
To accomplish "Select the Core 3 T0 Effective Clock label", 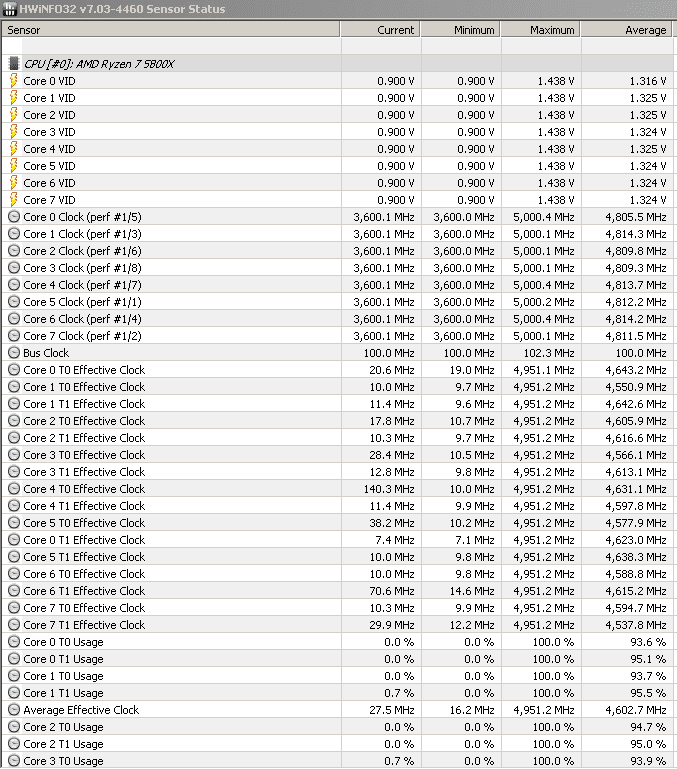I will pyautogui.click(x=84, y=455).
